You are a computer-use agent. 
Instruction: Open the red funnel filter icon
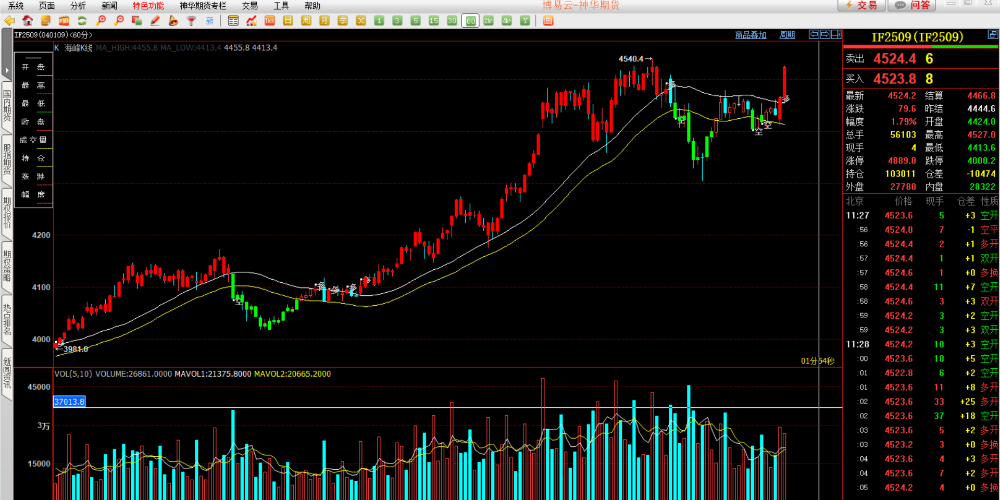191,20
